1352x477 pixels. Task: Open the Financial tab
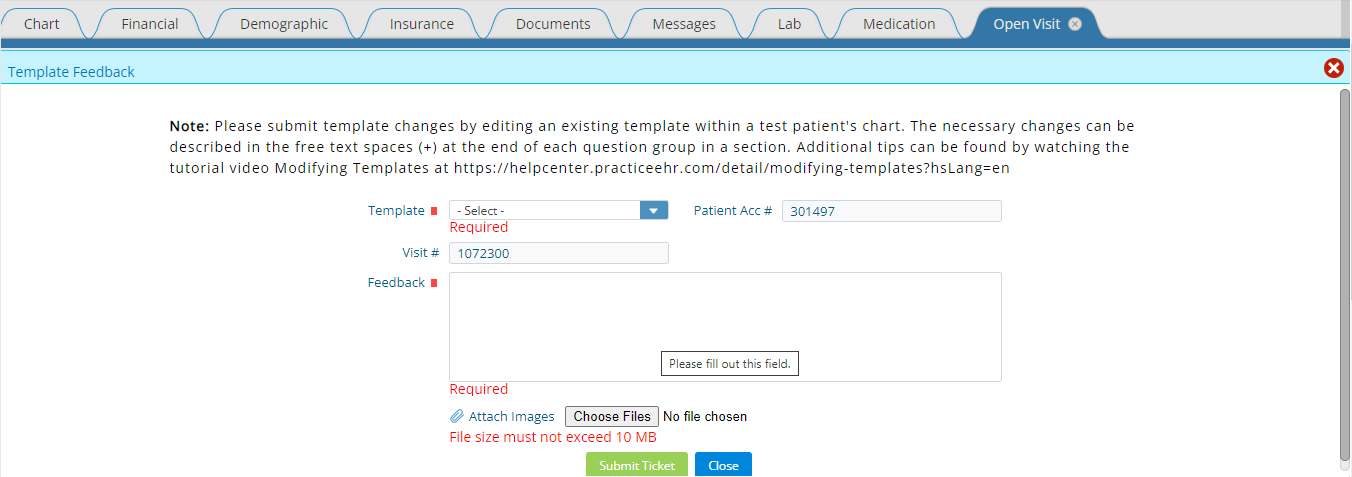click(x=150, y=24)
